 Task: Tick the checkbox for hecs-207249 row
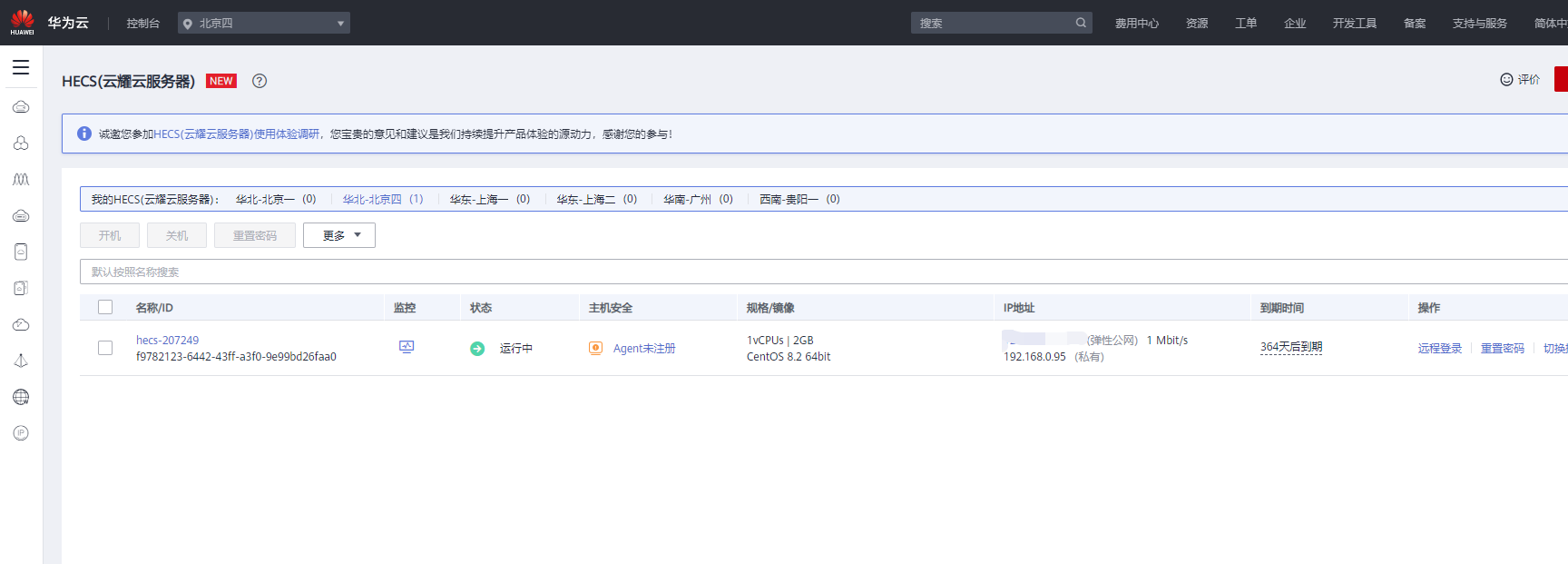pyautogui.click(x=105, y=348)
